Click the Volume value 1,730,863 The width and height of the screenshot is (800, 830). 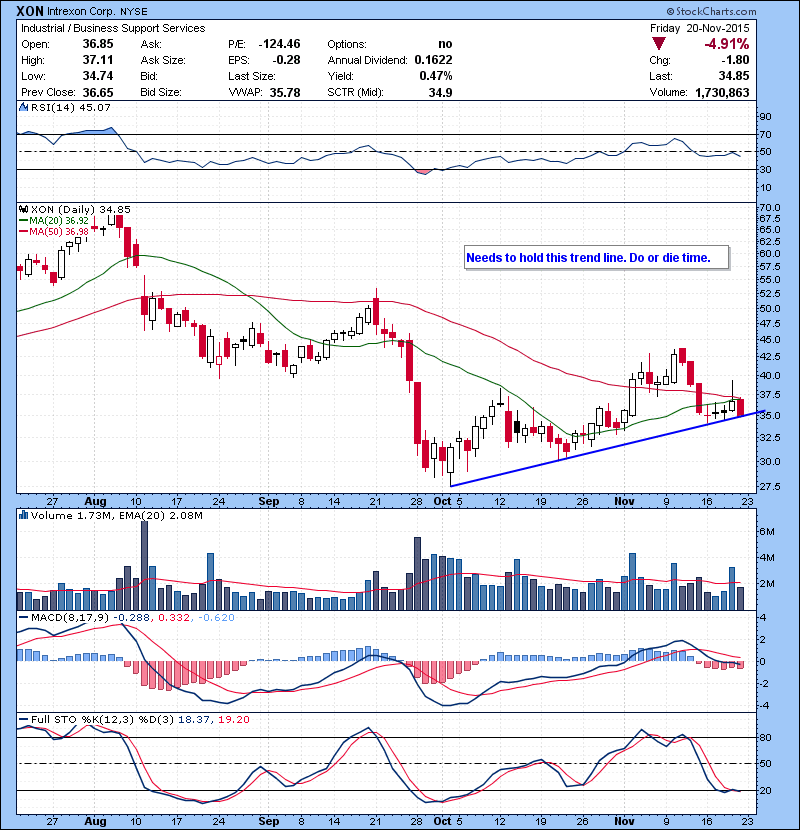pyautogui.click(x=722, y=92)
